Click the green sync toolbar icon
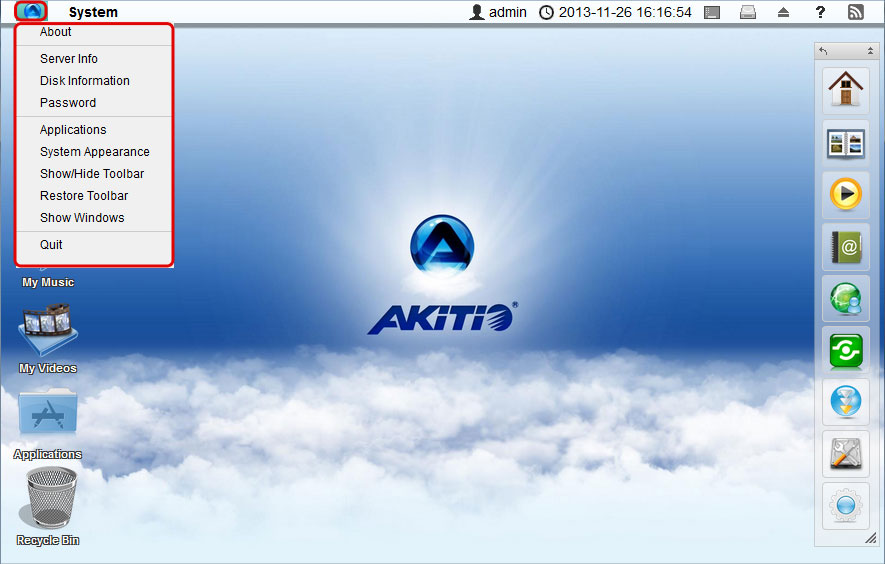The image size is (885, 564). coord(845,351)
